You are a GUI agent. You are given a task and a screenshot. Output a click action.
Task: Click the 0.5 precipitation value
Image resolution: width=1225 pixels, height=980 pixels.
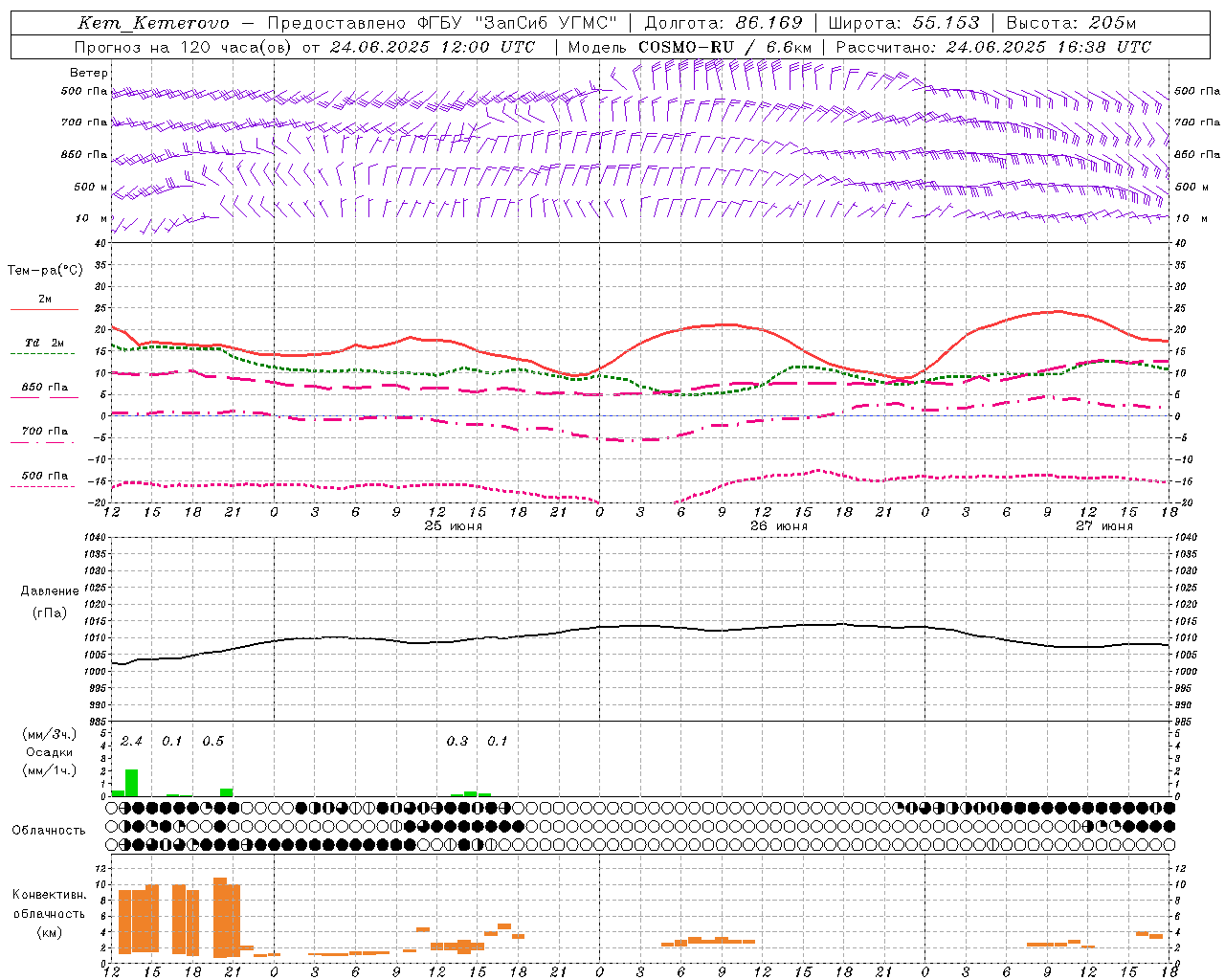tap(212, 742)
